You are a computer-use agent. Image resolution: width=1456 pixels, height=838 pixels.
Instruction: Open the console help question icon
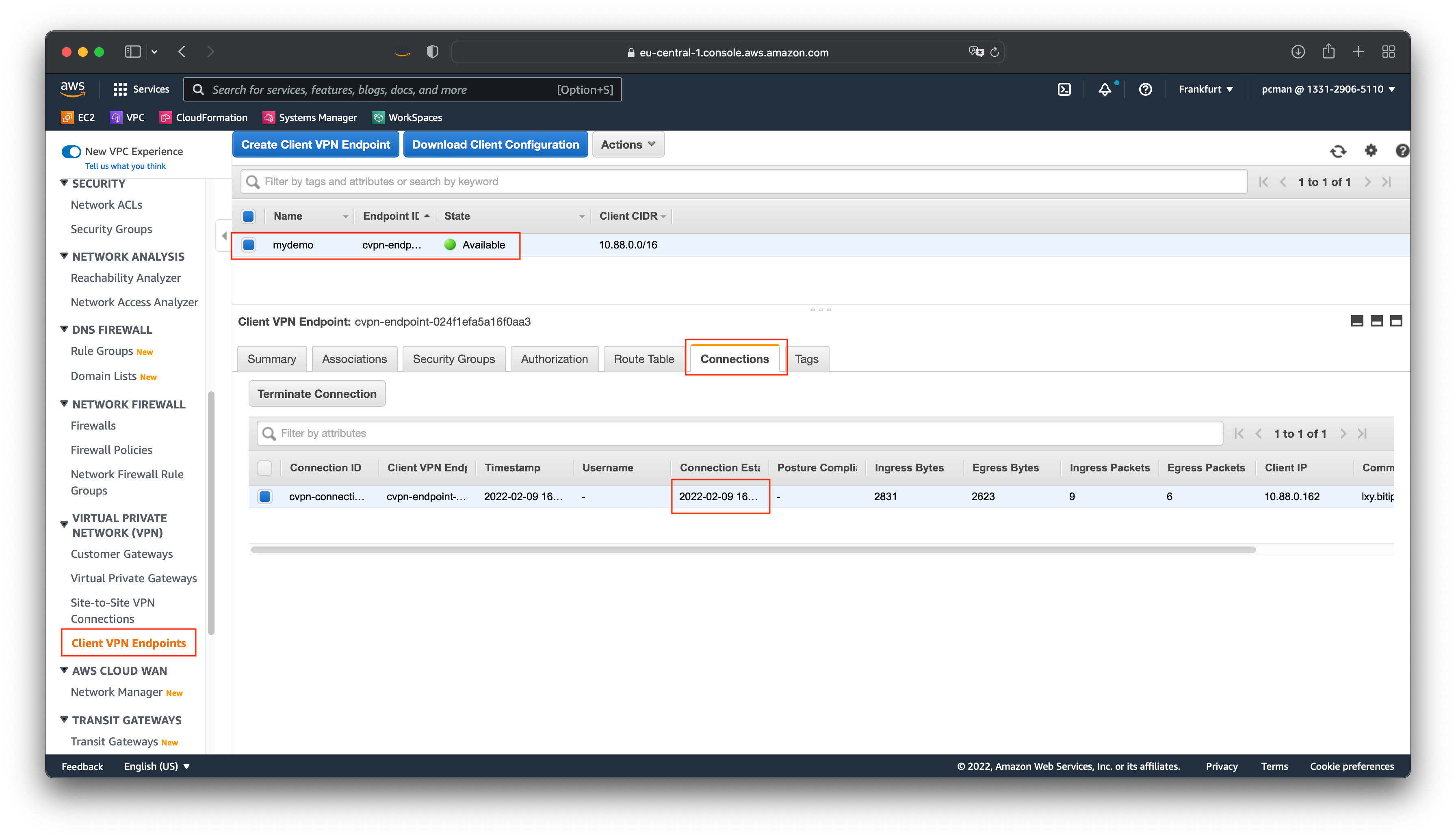(1402, 150)
